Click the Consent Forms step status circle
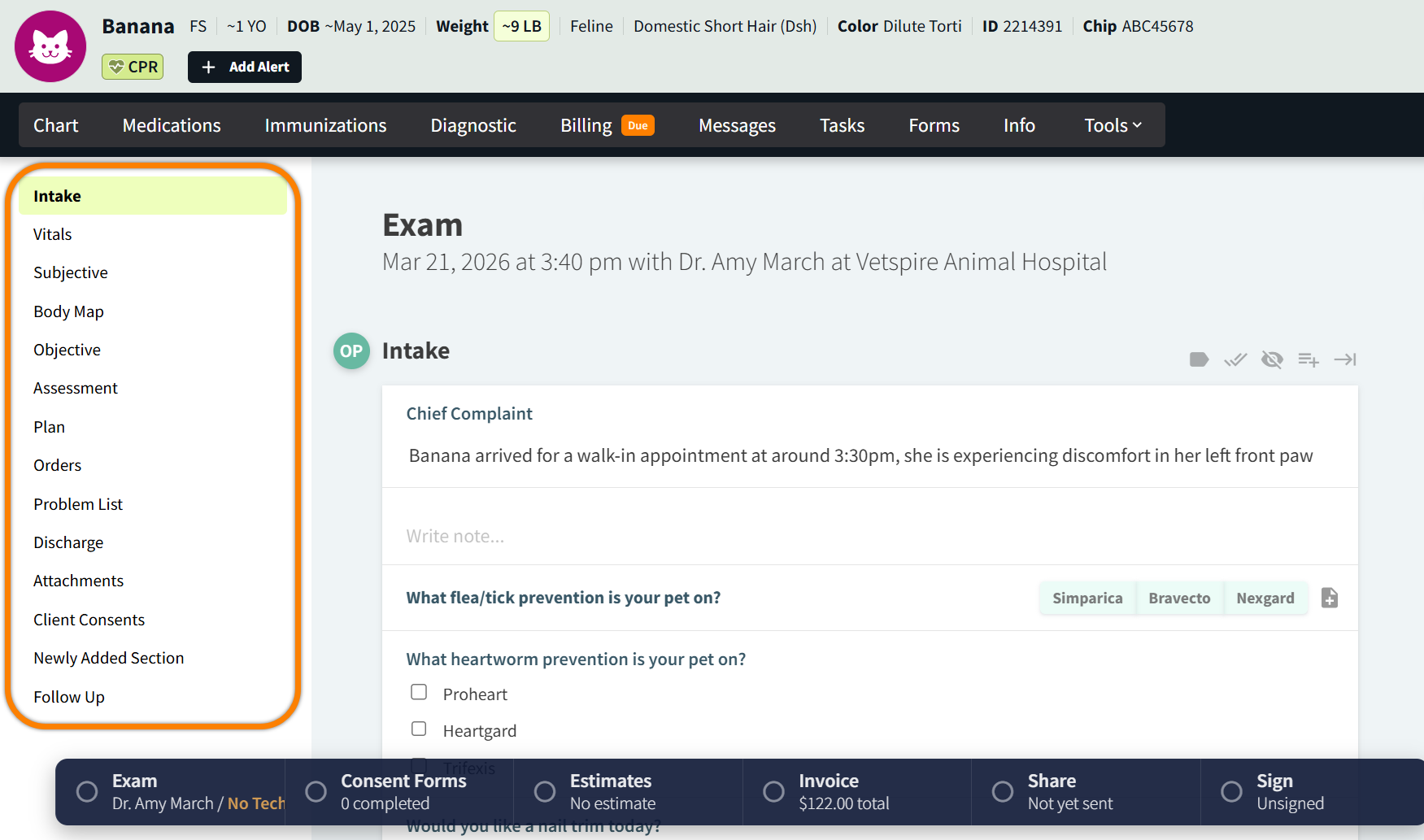1424x840 pixels. 316,792
